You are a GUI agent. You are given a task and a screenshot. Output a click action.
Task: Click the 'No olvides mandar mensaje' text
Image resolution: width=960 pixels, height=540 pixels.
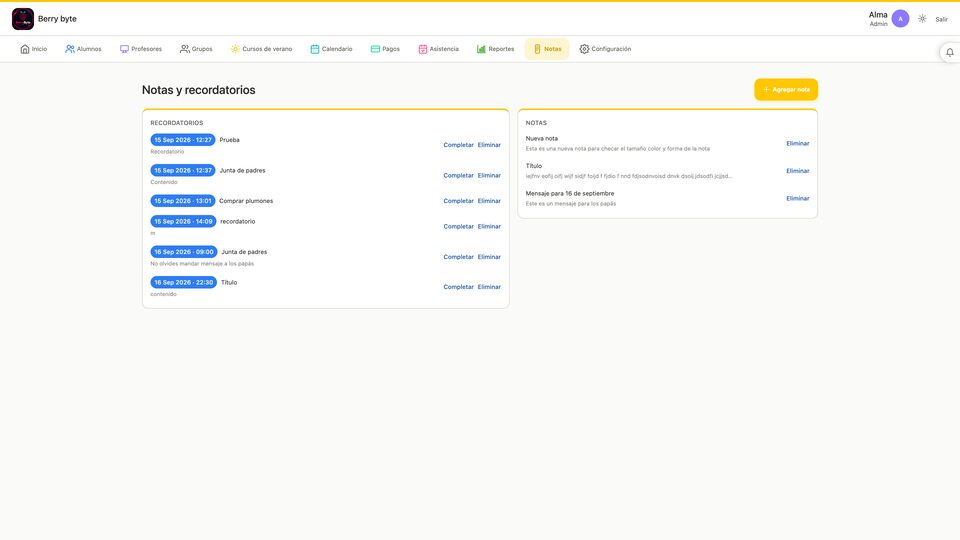(x=202, y=264)
